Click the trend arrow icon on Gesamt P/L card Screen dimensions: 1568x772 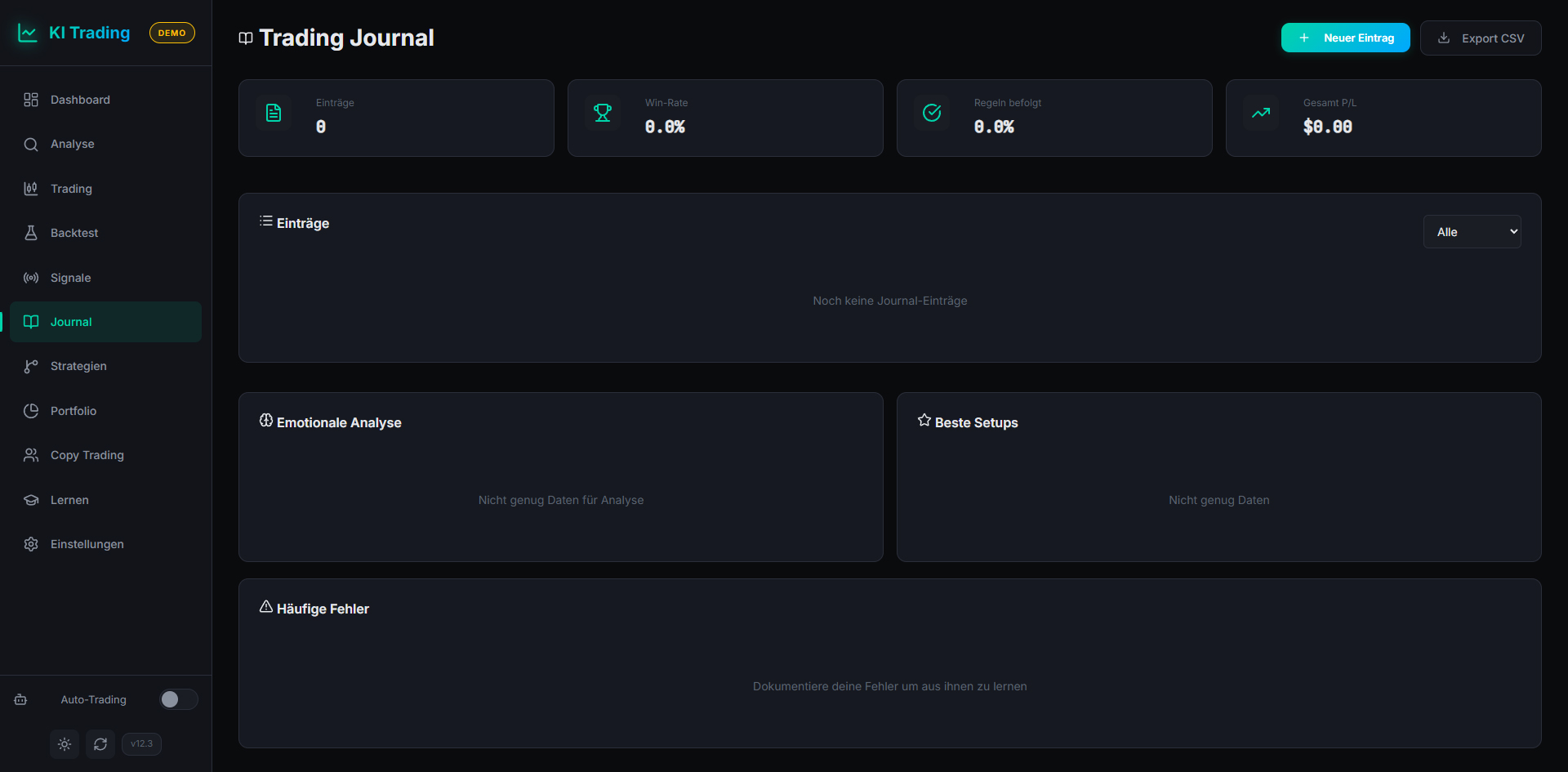[1261, 113]
